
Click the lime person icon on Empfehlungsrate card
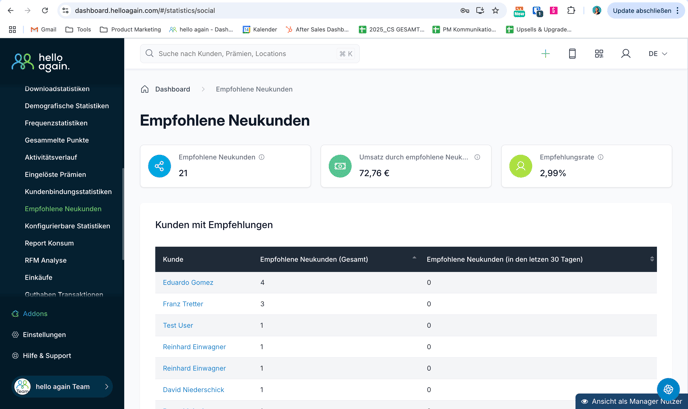[520, 166]
